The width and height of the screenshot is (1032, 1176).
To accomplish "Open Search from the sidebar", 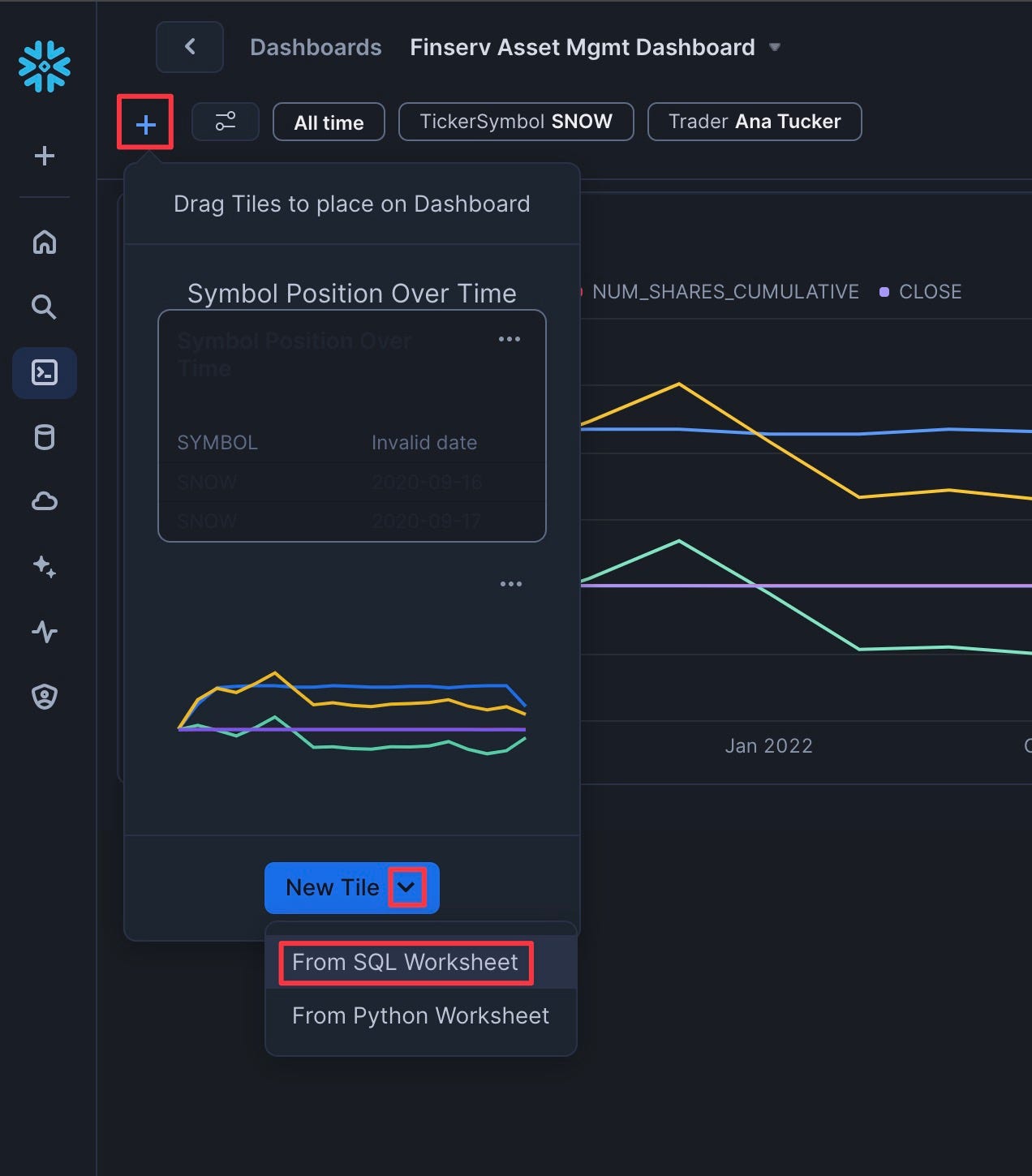I will (45, 307).
